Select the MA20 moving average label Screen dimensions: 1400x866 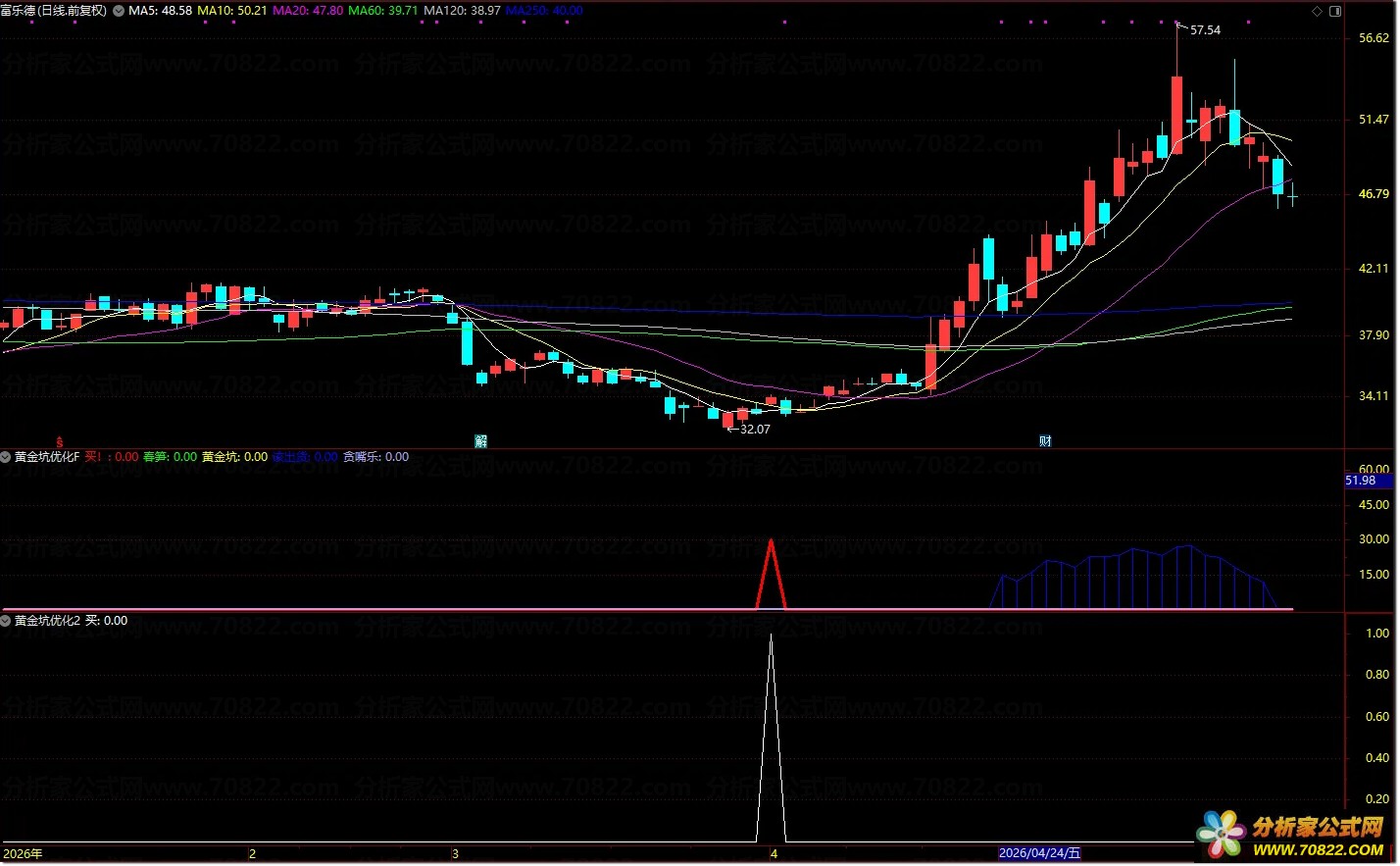pos(307,11)
